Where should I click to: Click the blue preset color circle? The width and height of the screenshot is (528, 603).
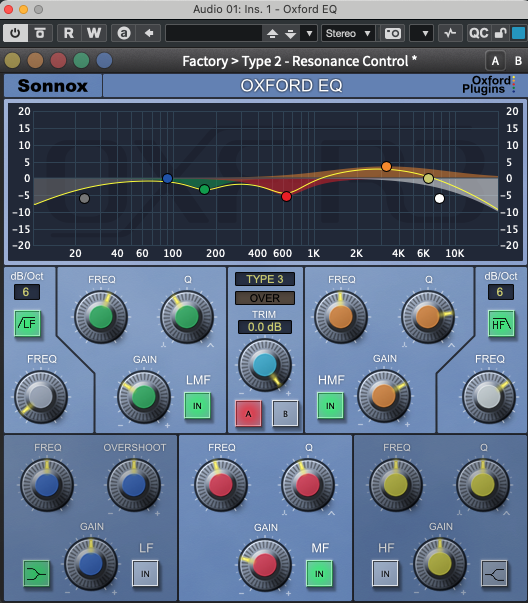point(104,60)
